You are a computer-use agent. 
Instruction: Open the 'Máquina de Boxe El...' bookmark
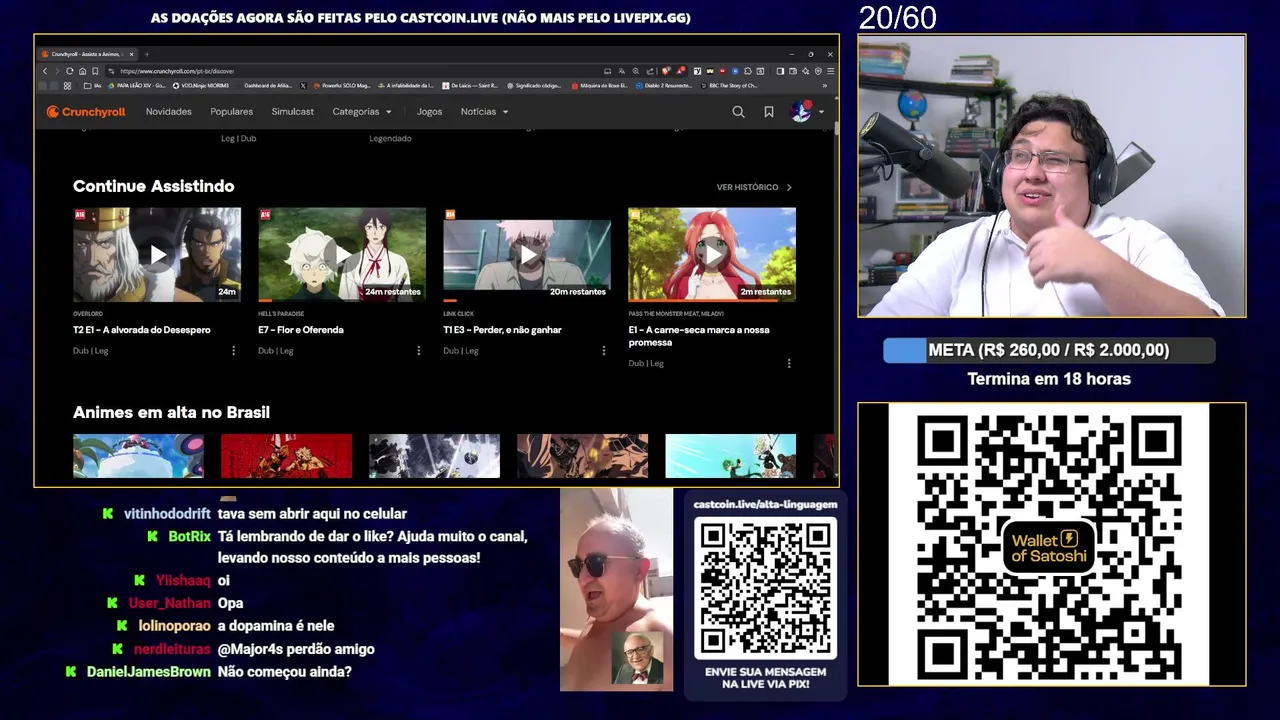pos(600,86)
